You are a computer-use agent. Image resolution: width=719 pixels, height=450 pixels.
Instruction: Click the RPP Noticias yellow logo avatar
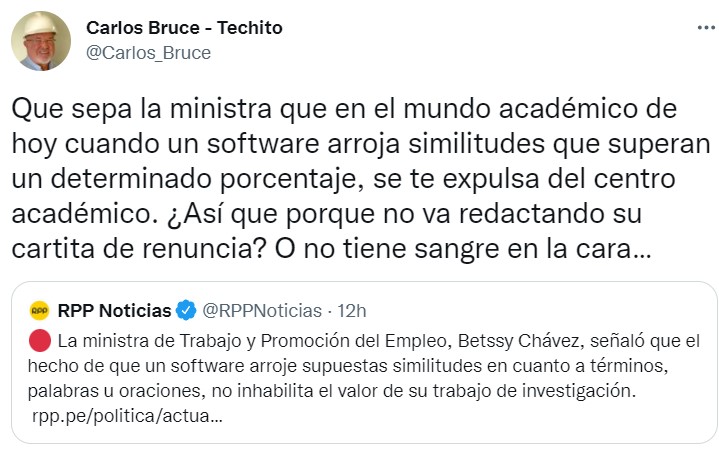(40, 310)
